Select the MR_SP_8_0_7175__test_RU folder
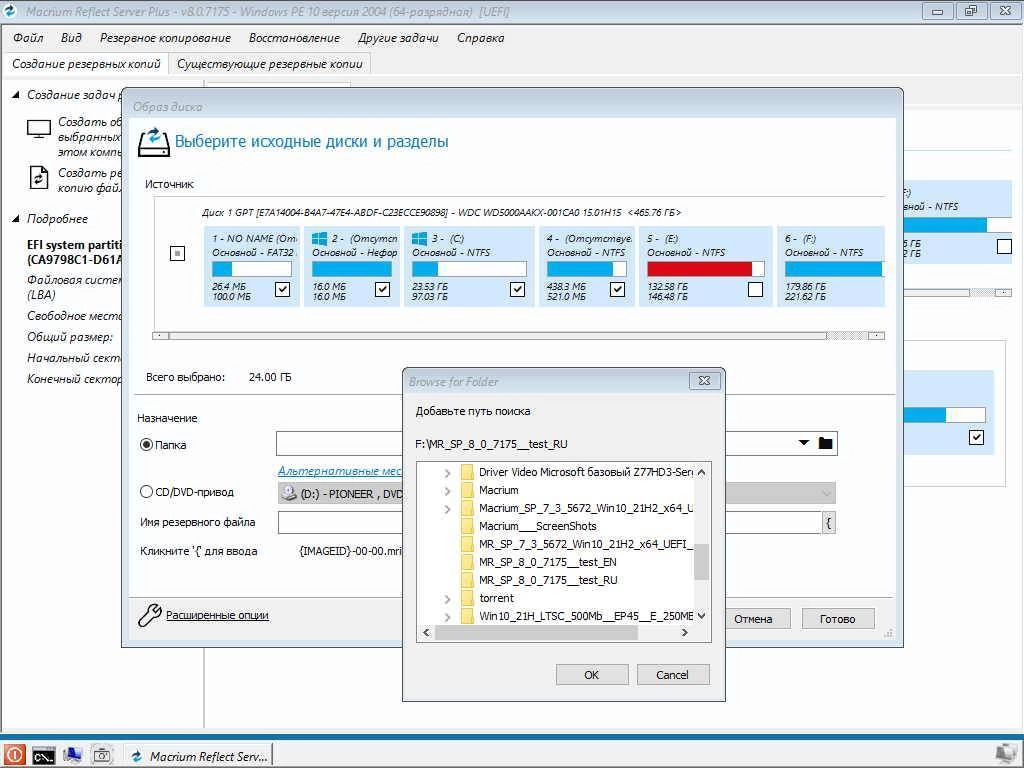The width and height of the screenshot is (1024, 768). (548, 580)
